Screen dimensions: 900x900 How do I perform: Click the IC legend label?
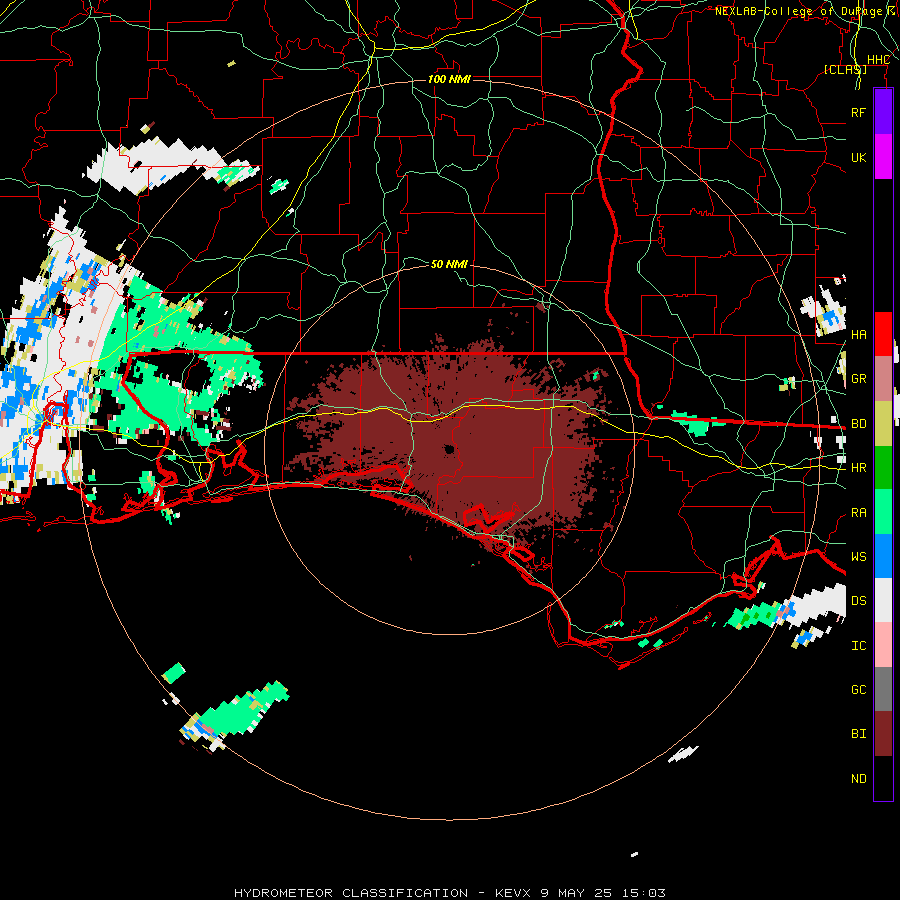858,646
